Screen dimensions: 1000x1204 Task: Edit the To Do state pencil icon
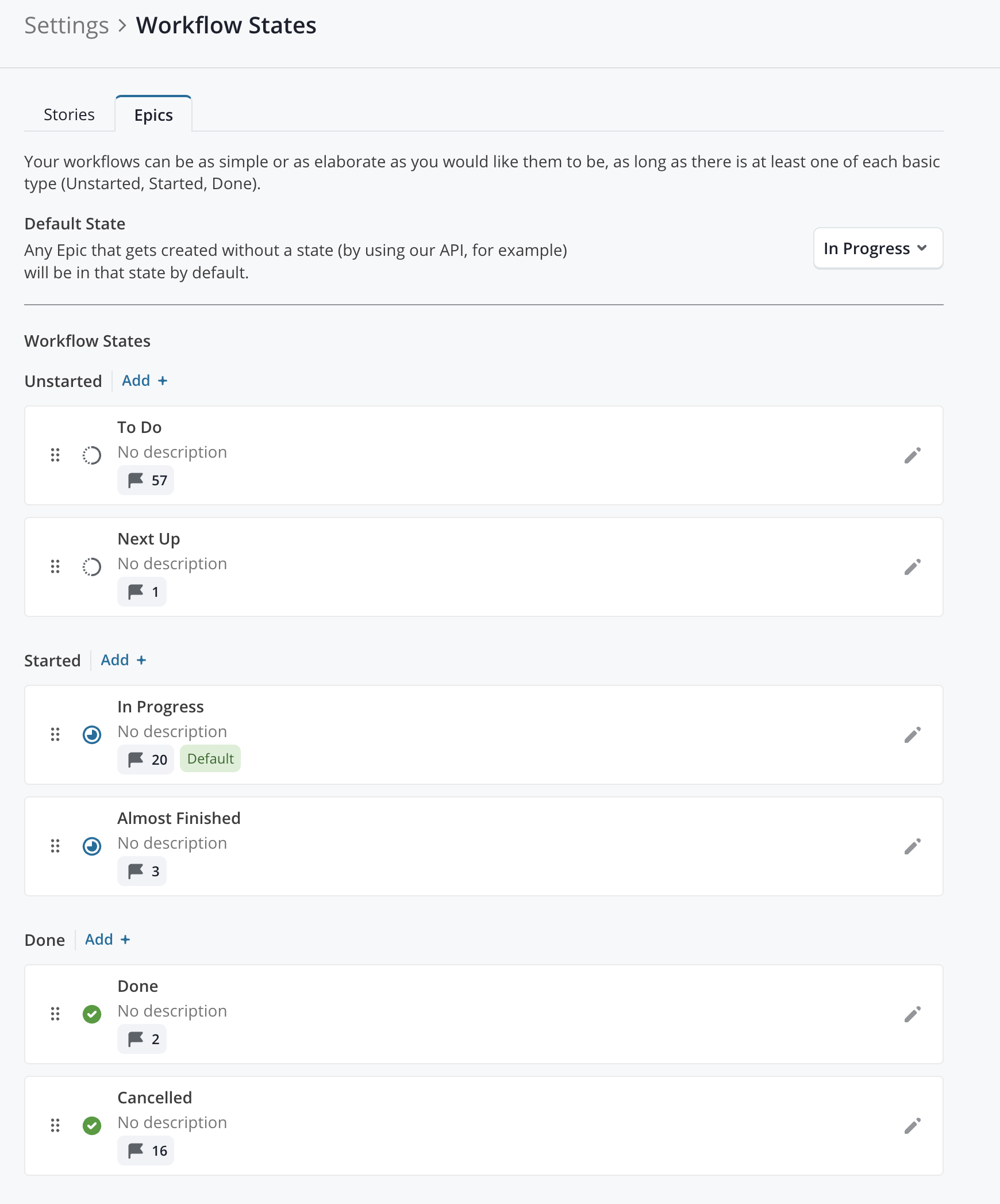[912, 455]
